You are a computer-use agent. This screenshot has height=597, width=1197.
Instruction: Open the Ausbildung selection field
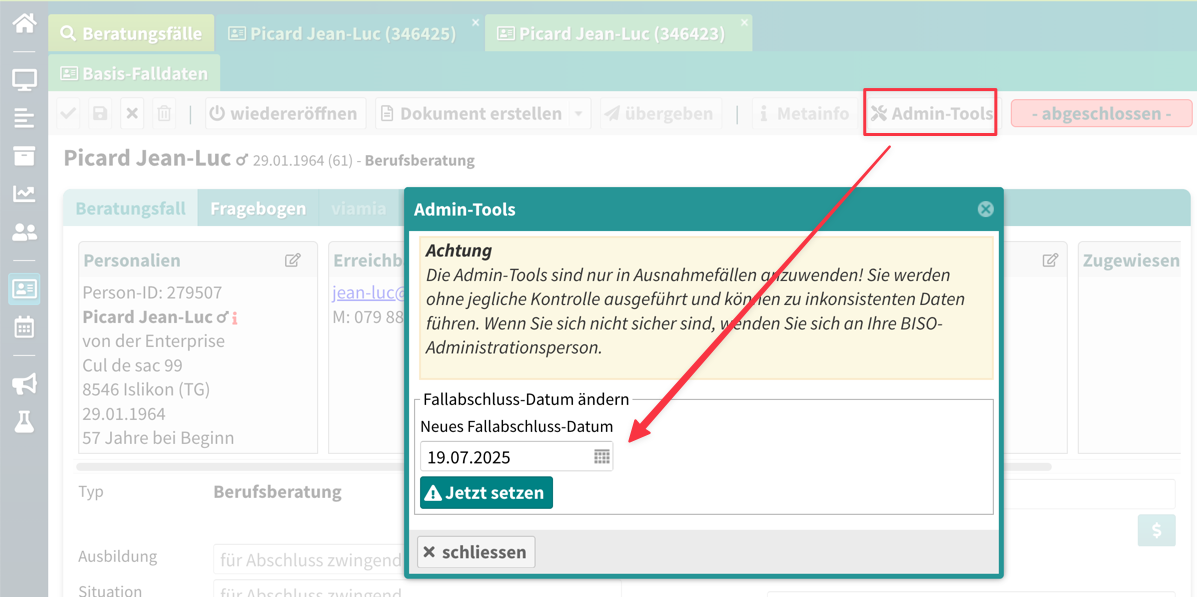pos(308,560)
